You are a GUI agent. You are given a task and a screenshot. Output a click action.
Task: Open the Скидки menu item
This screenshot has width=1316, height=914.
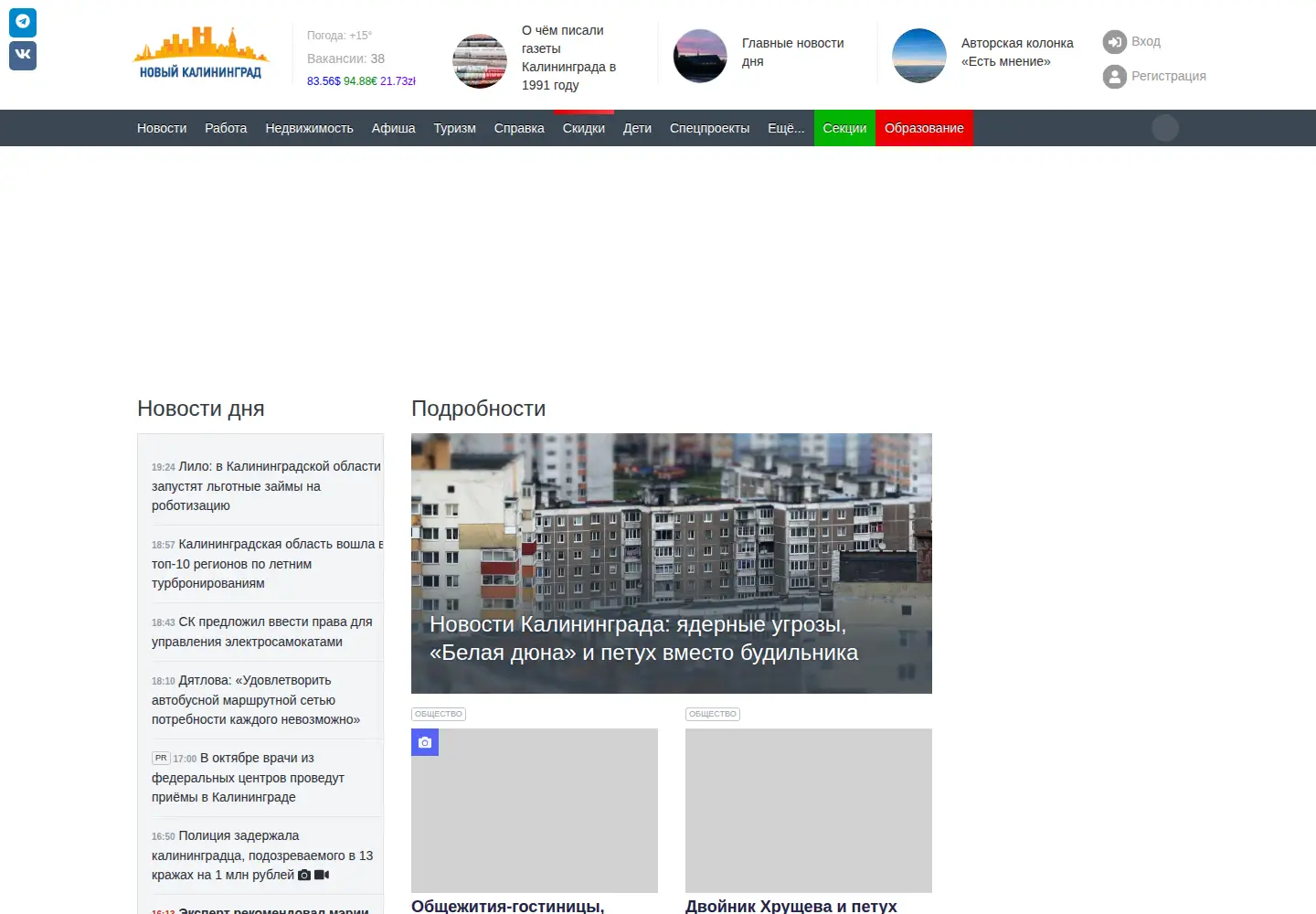coord(583,128)
